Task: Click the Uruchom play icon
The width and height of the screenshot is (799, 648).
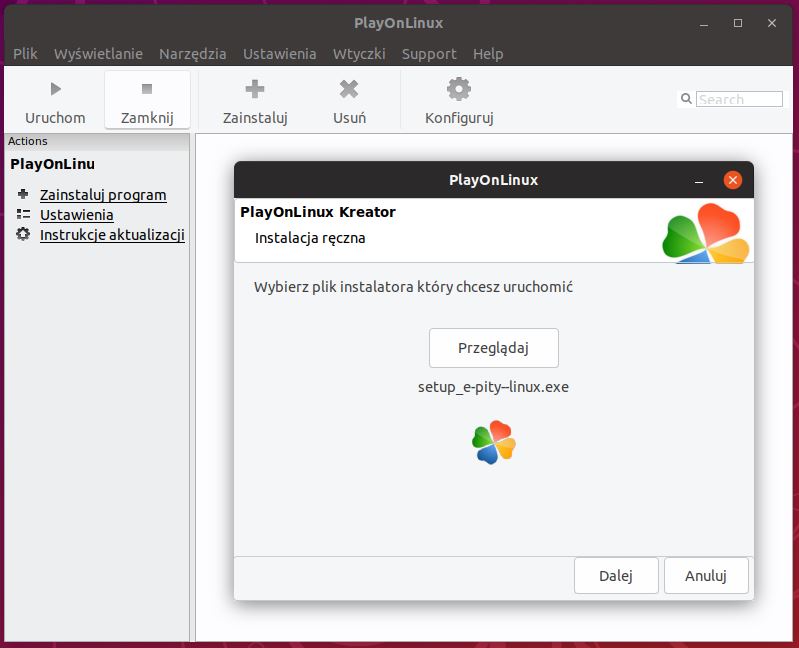Action: click(x=55, y=90)
